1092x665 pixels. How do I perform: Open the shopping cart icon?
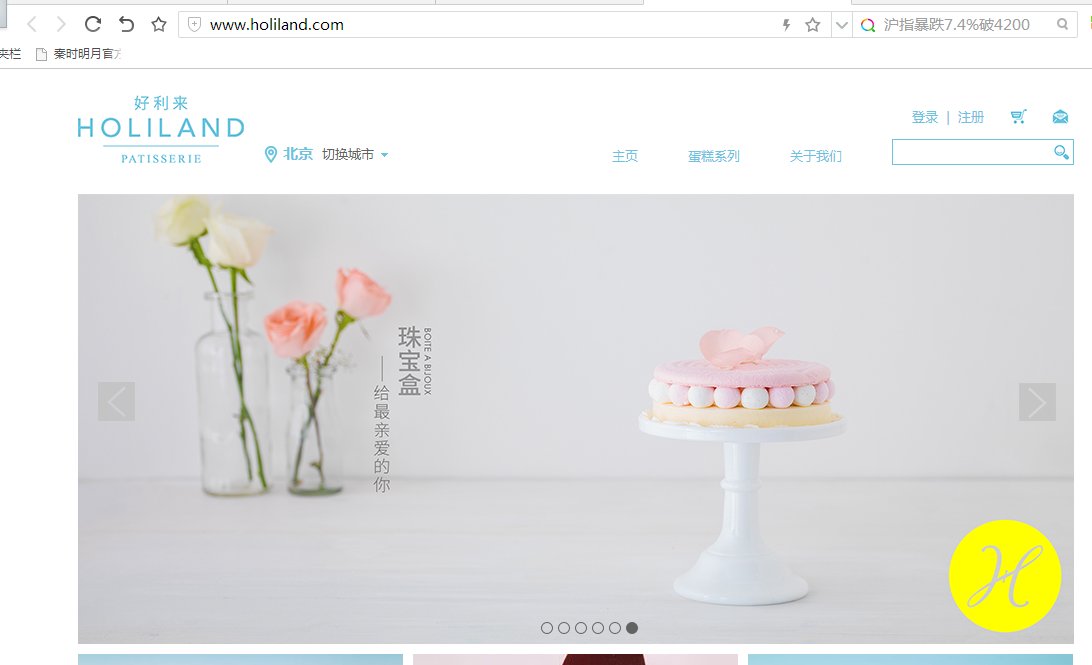click(x=1018, y=116)
